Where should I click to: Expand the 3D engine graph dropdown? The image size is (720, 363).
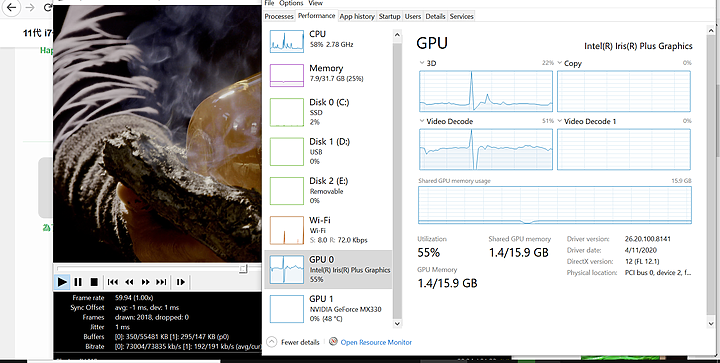pos(422,63)
